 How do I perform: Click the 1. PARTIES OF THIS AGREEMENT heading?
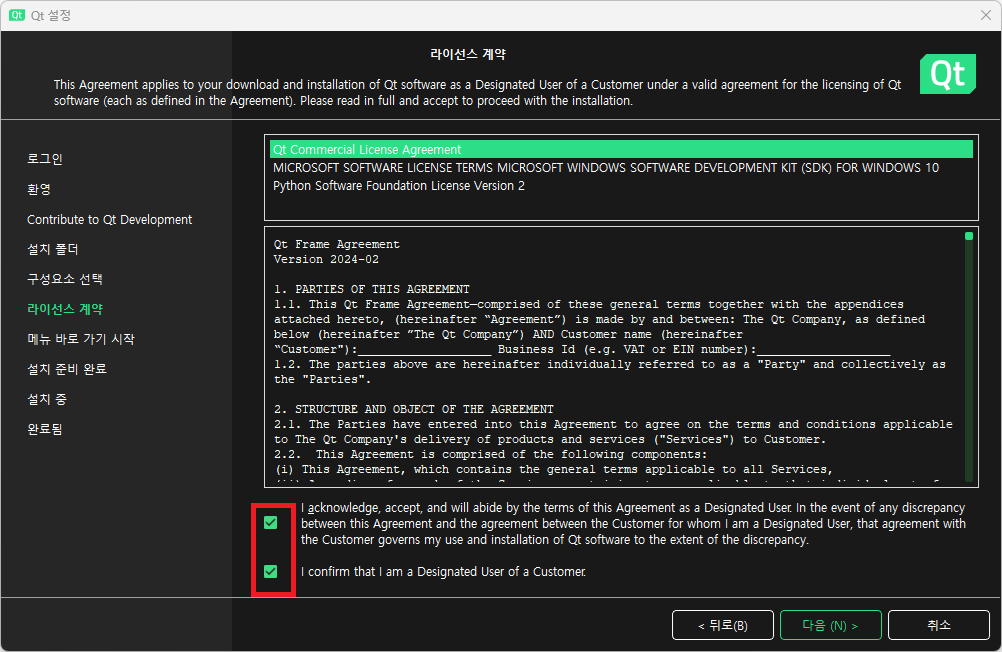(x=372, y=290)
